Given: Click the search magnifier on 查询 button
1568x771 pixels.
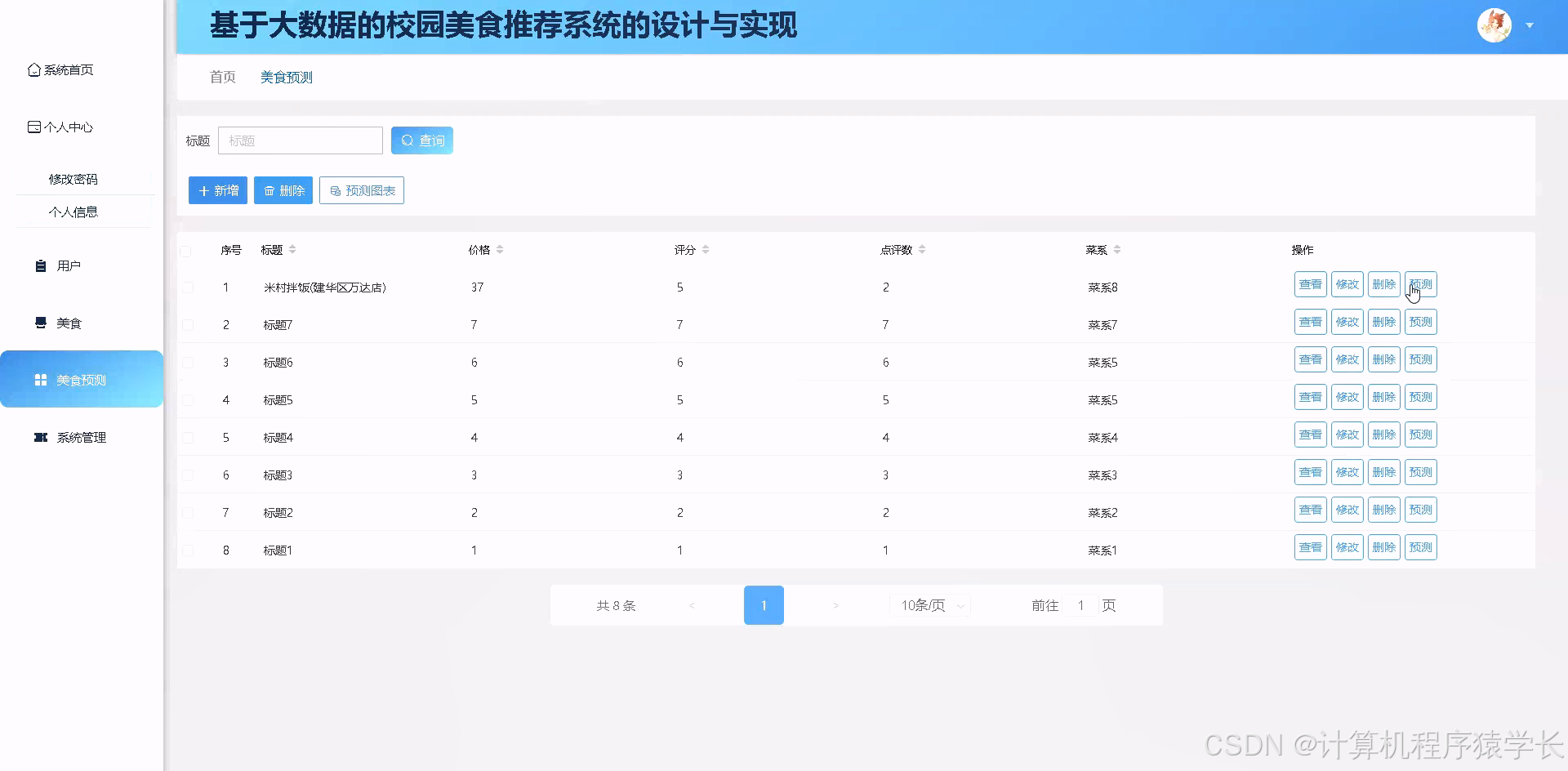Looking at the screenshot, I should tap(407, 140).
